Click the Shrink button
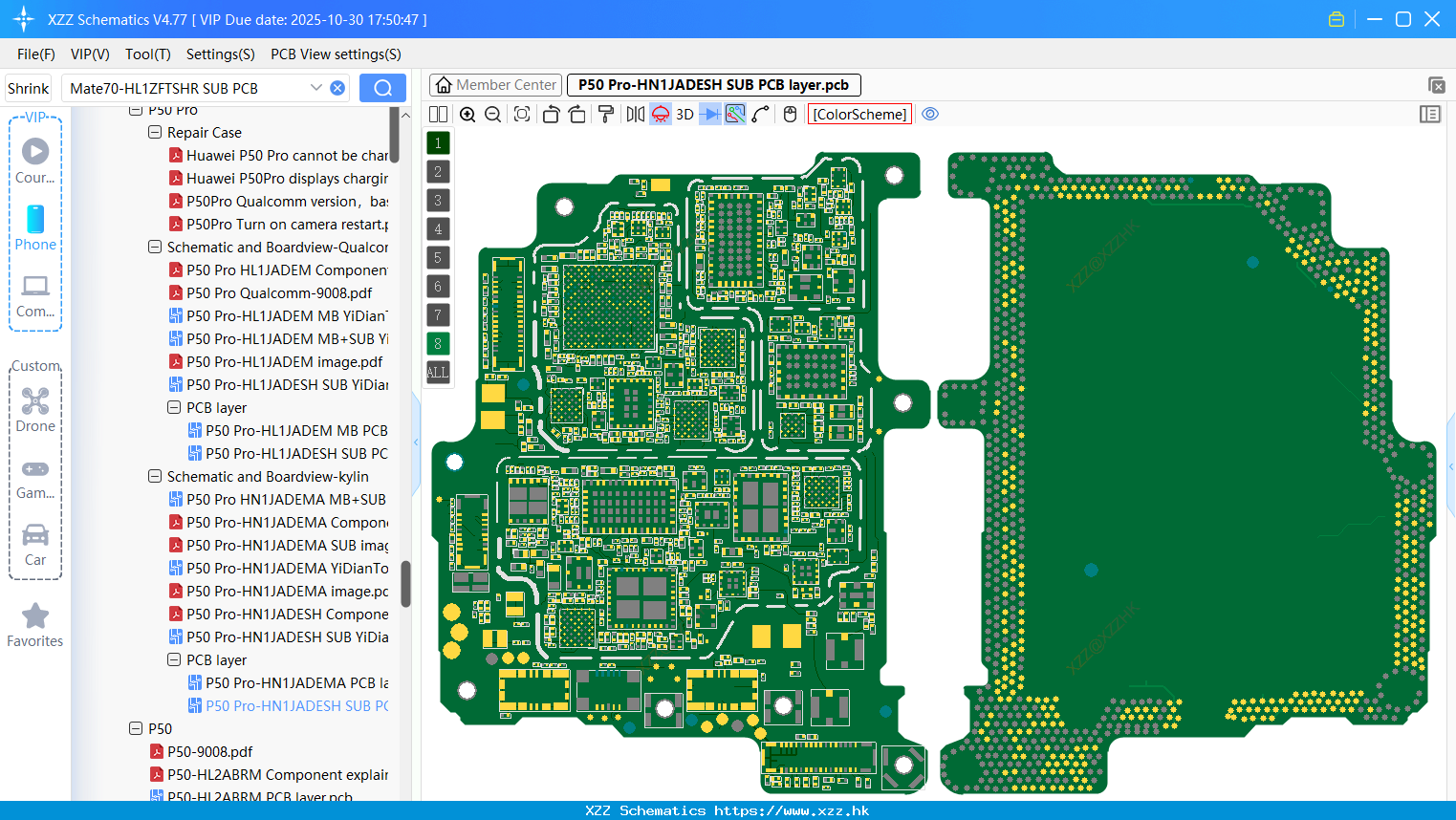The image size is (1456, 820). pyautogui.click(x=29, y=88)
